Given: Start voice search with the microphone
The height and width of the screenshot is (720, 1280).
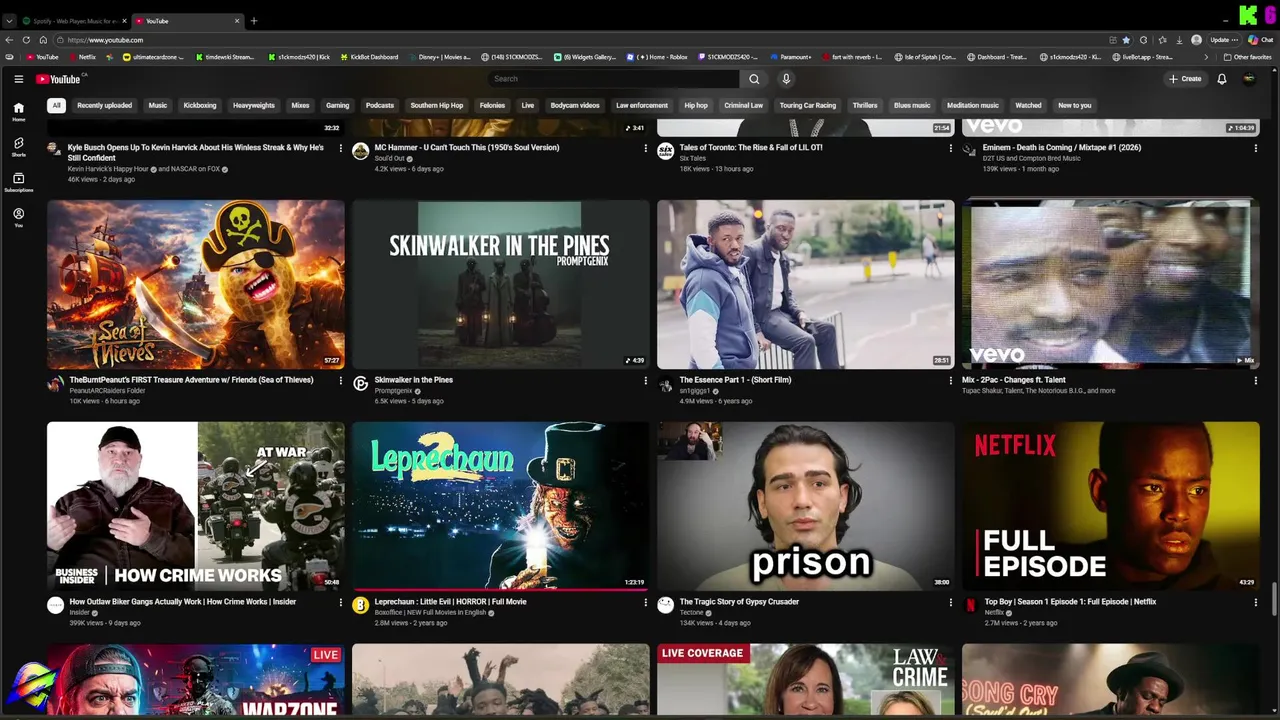Looking at the screenshot, I should coord(786,79).
